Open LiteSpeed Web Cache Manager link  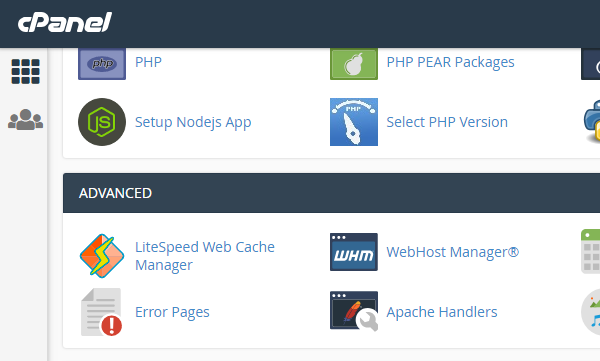205,256
